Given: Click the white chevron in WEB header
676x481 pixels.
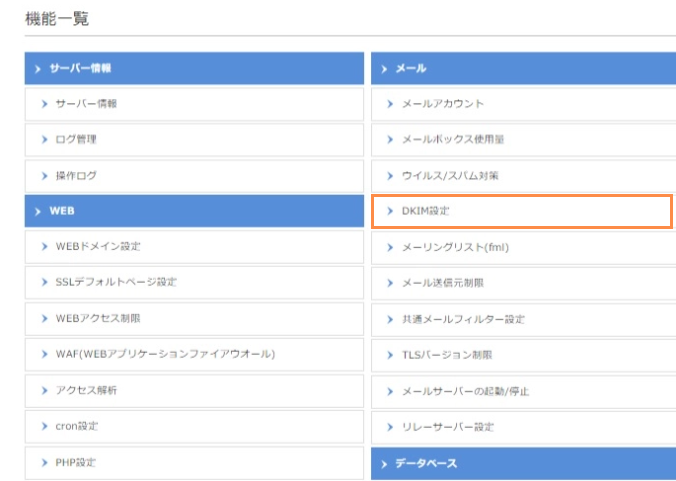Looking at the screenshot, I should click(38, 211).
